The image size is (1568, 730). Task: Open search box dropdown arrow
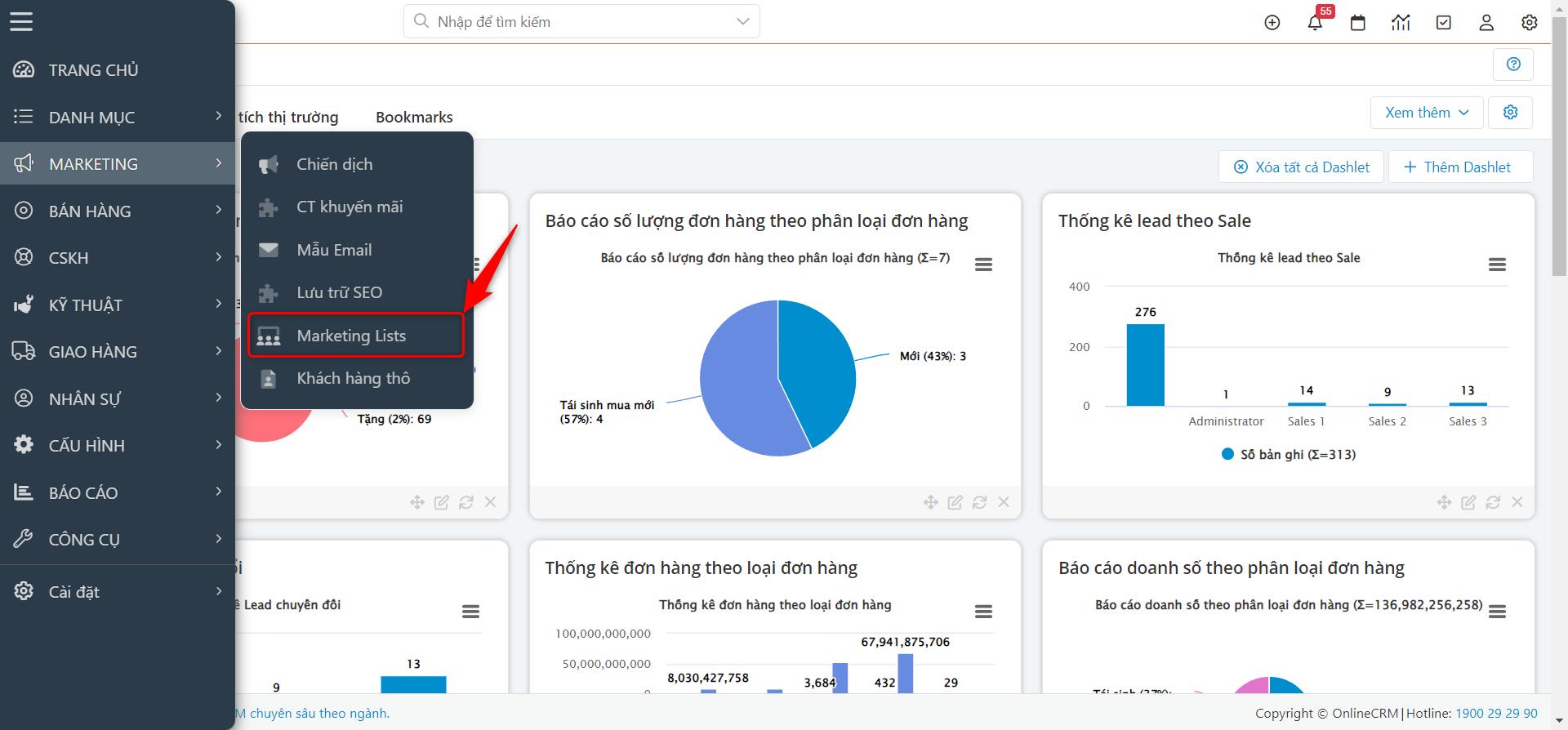click(x=742, y=21)
